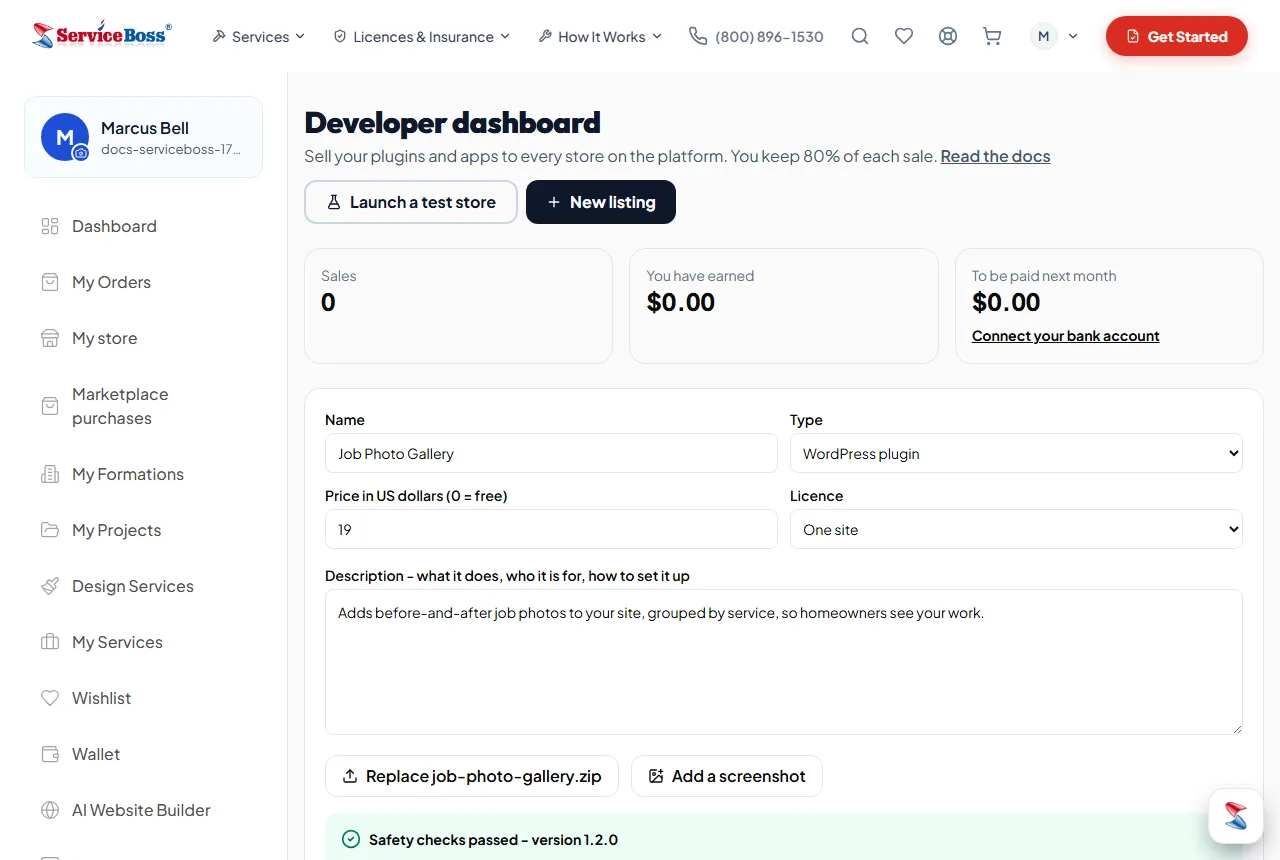Open the search icon in header
The height and width of the screenshot is (860, 1280).
(x=860, y=36)
